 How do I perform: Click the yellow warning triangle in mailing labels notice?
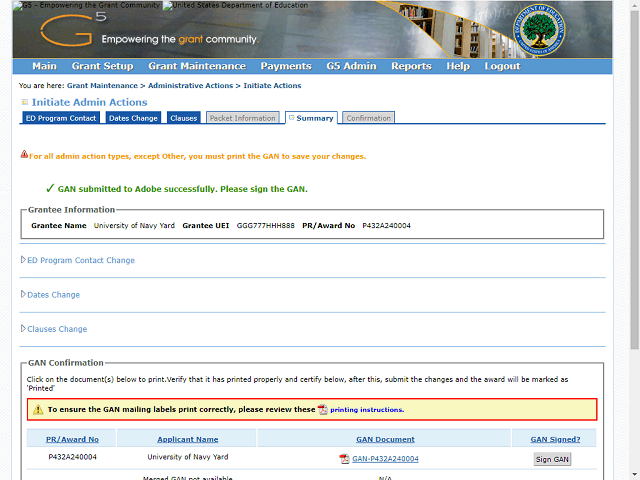(x=38, y=409)
